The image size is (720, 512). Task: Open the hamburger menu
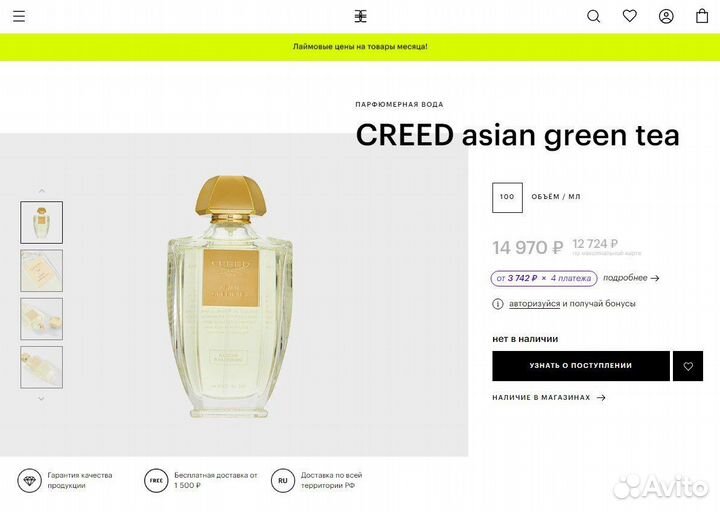point(19,17)
